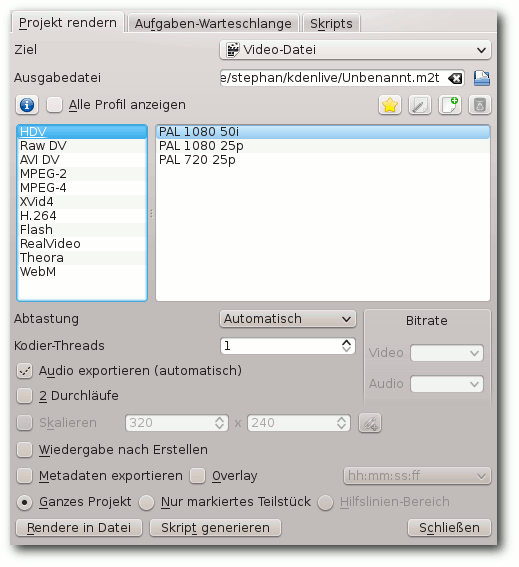This screenshot has width=519, height=567.
Task: Click the icon button next to scale height
Action: (370, 423)
